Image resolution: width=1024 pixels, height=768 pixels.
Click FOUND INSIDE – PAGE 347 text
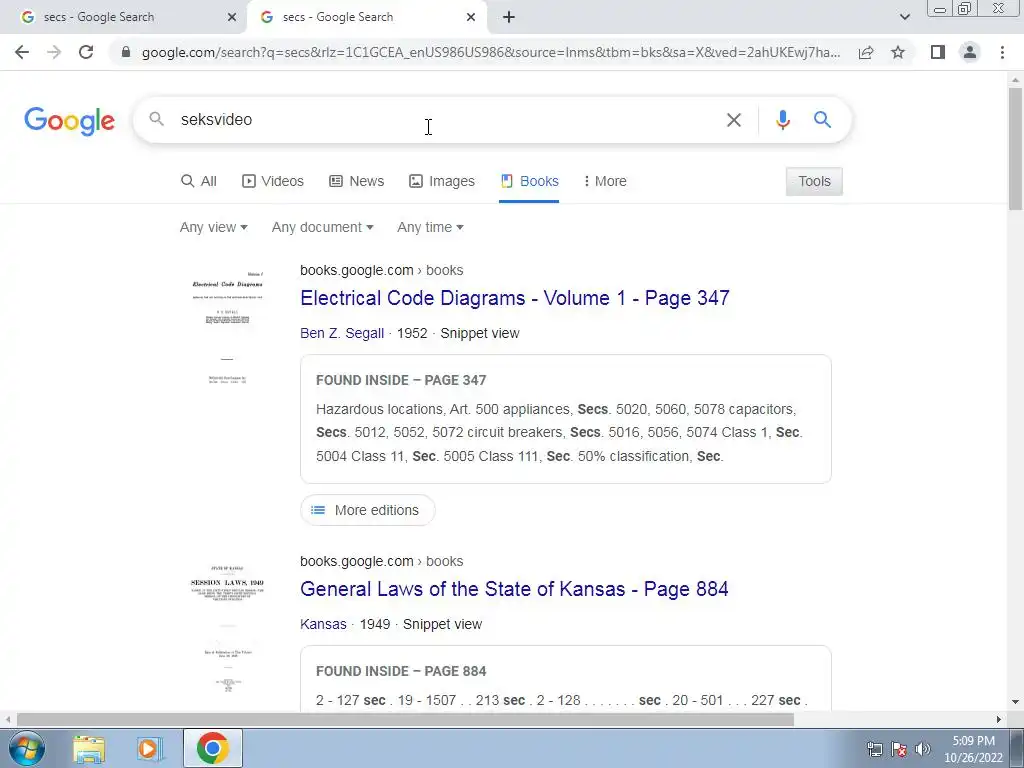(x=401, y=380)
